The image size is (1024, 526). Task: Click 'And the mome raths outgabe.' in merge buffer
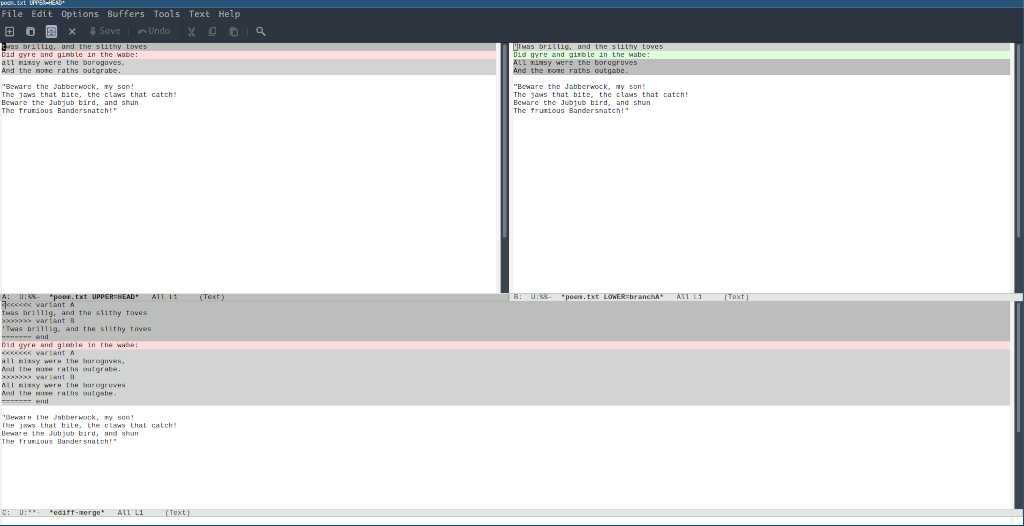59,393
